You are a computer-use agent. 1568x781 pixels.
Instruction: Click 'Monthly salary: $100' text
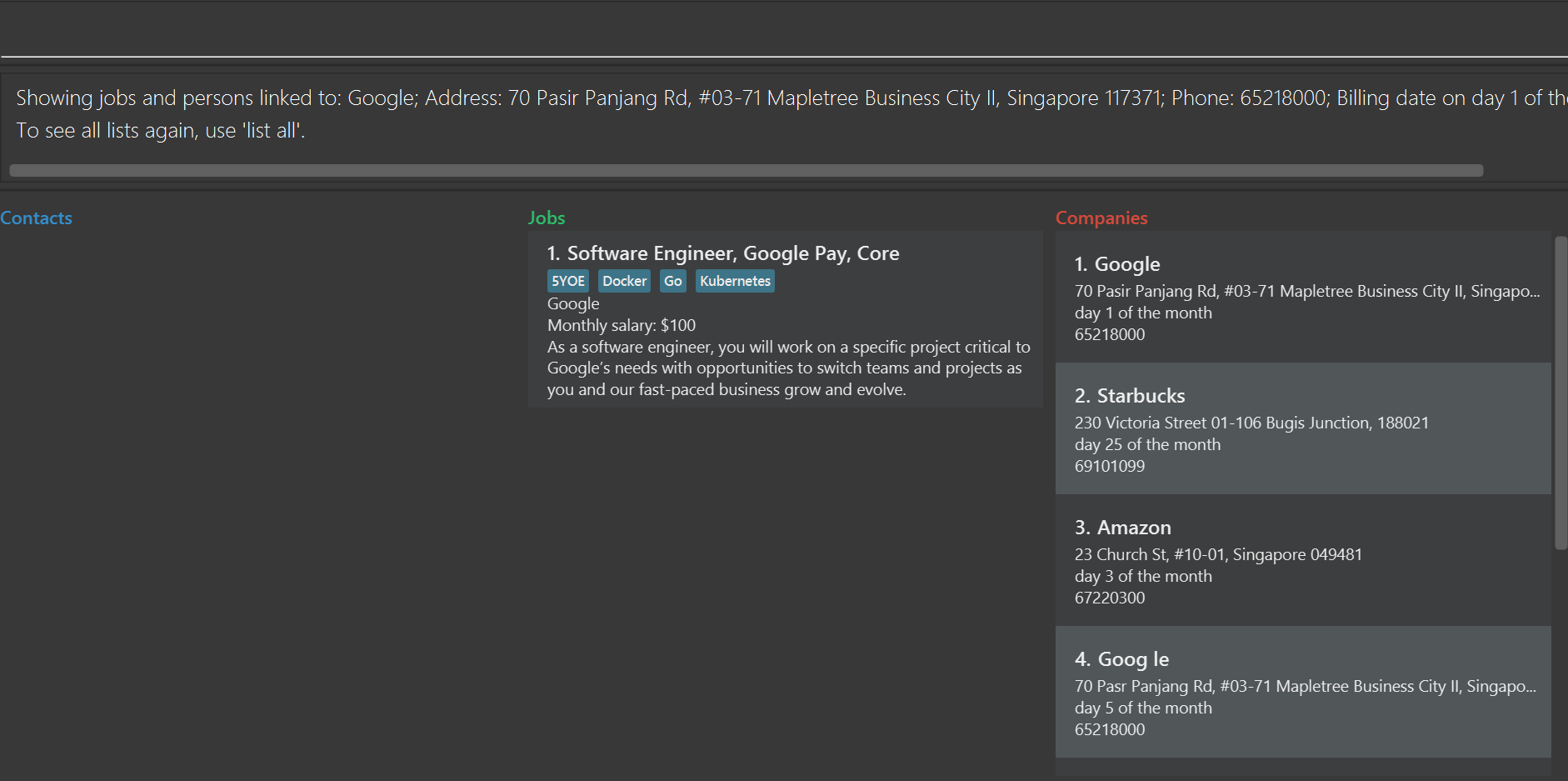(622, 325)
